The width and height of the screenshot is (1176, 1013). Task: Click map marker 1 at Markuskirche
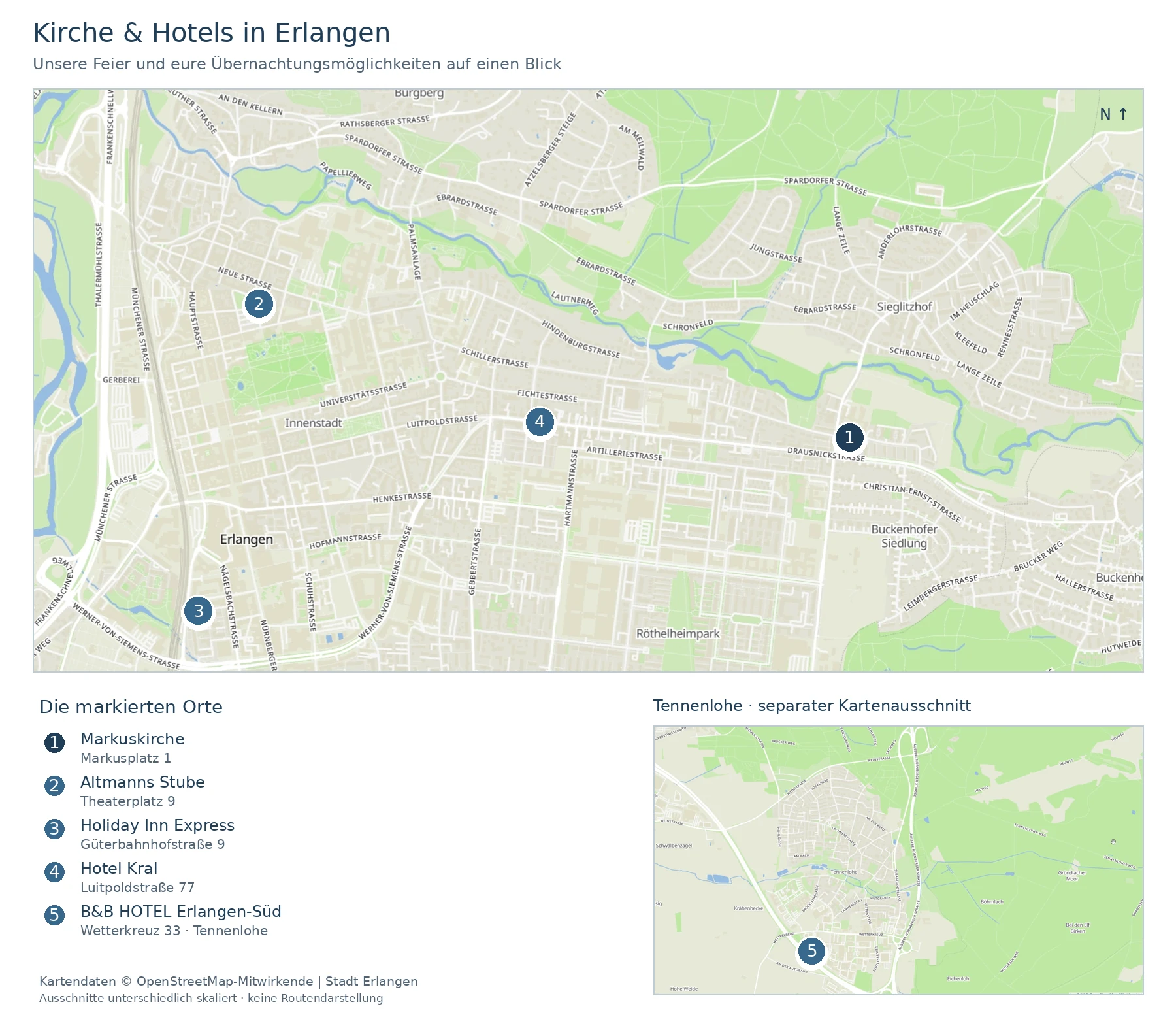849,437
